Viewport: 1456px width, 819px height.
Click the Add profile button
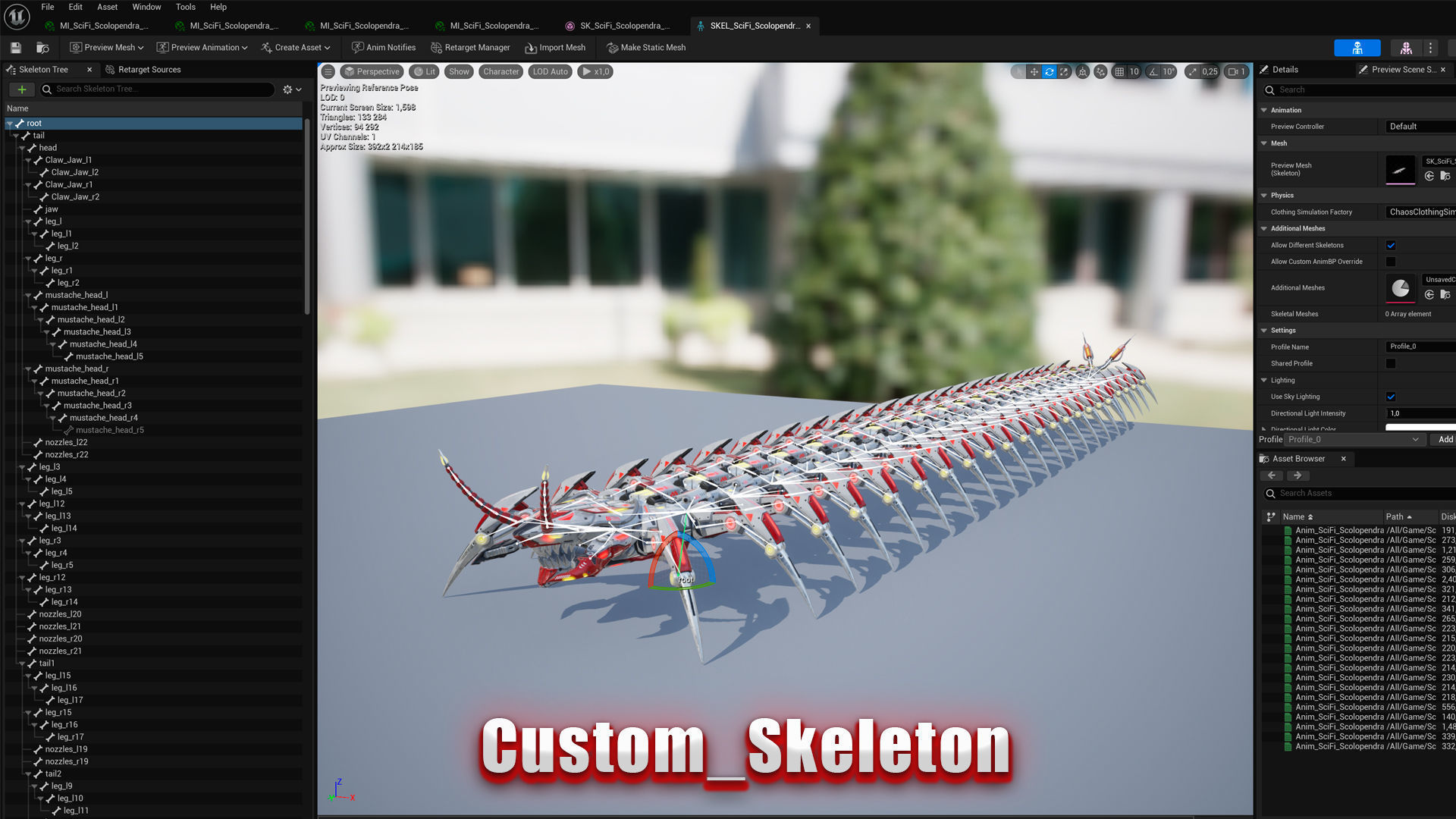[1445, 439]
